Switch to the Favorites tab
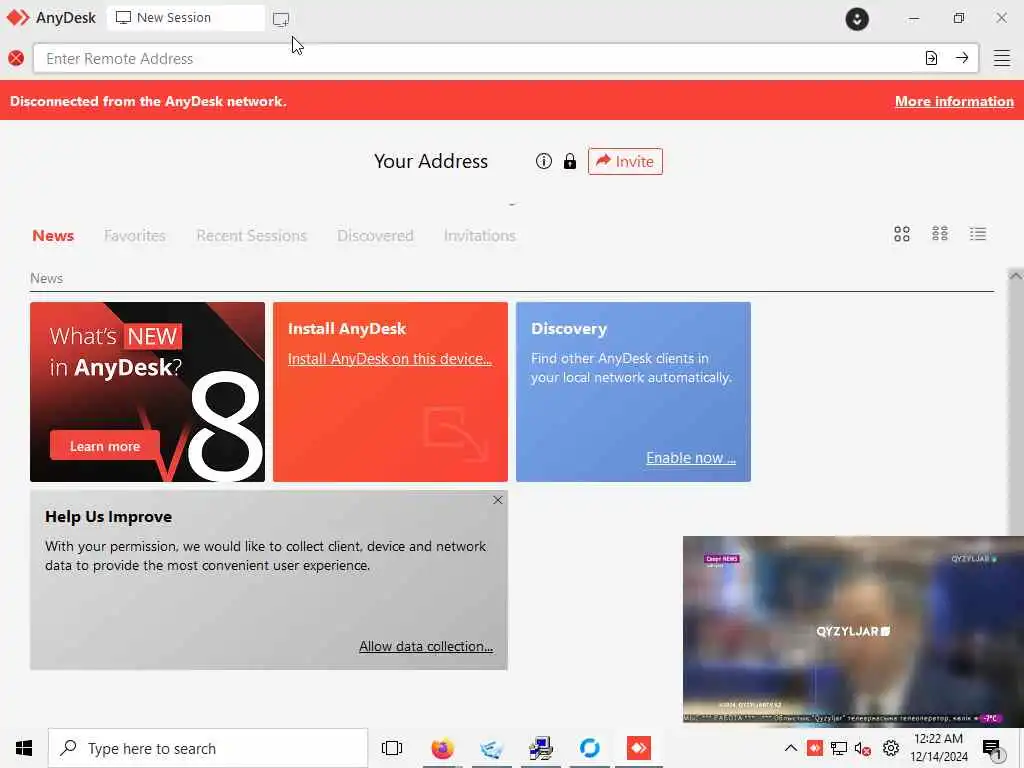 pos(135,236)
